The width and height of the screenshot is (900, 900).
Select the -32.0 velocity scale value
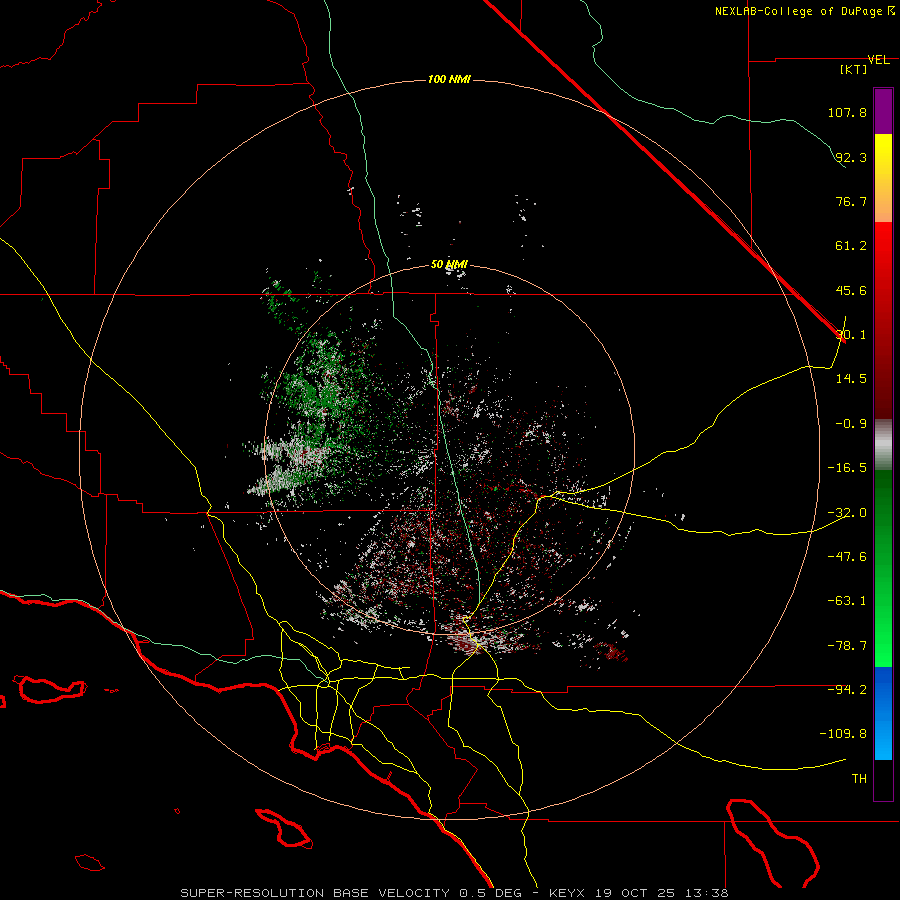[x=847, y=513]
